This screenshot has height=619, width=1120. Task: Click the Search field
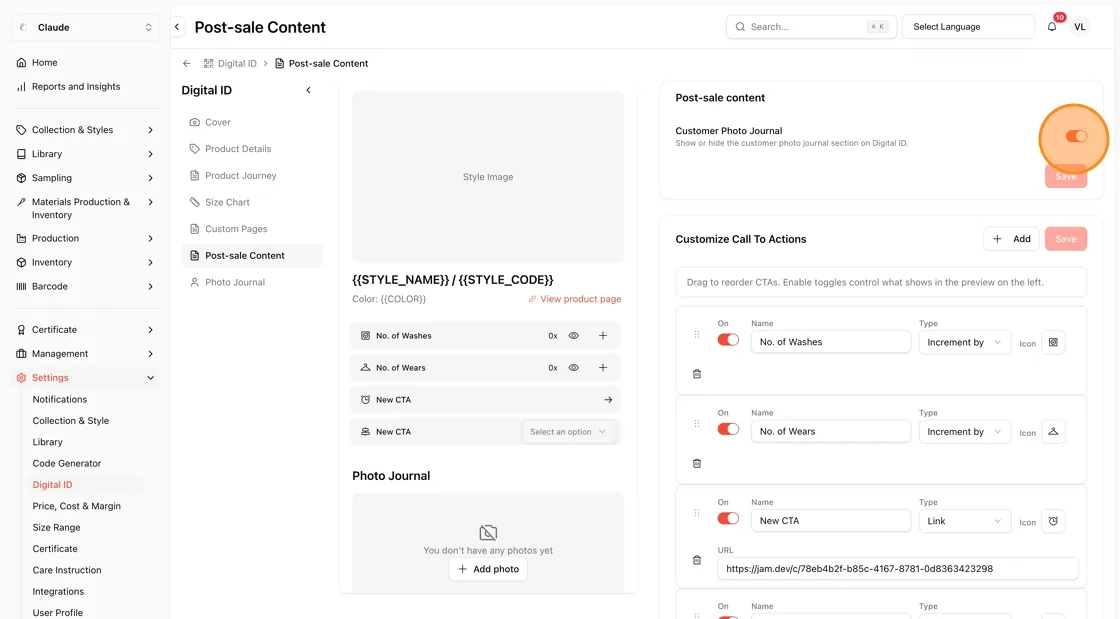[x=811, y=27]
